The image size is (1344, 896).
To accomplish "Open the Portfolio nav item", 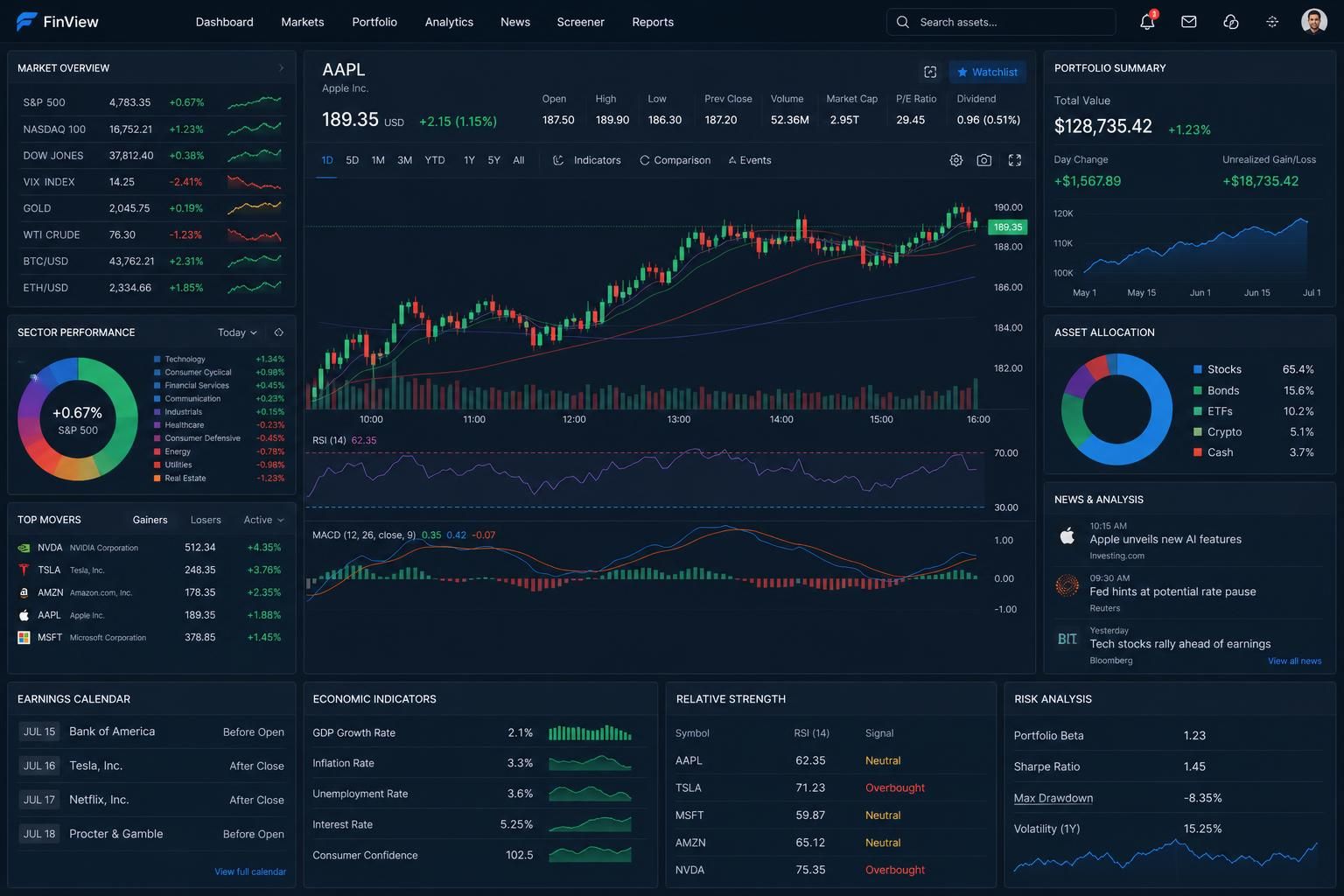I will tap(374, 22).
